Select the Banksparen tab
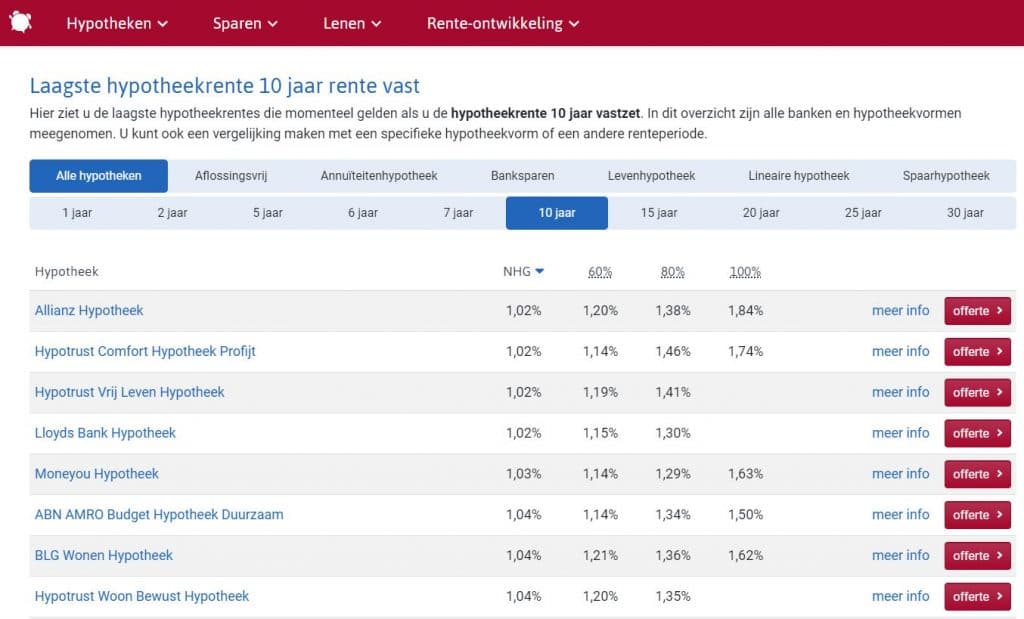Viewport: 1024px width, 619px height. (x=522, y=176)
